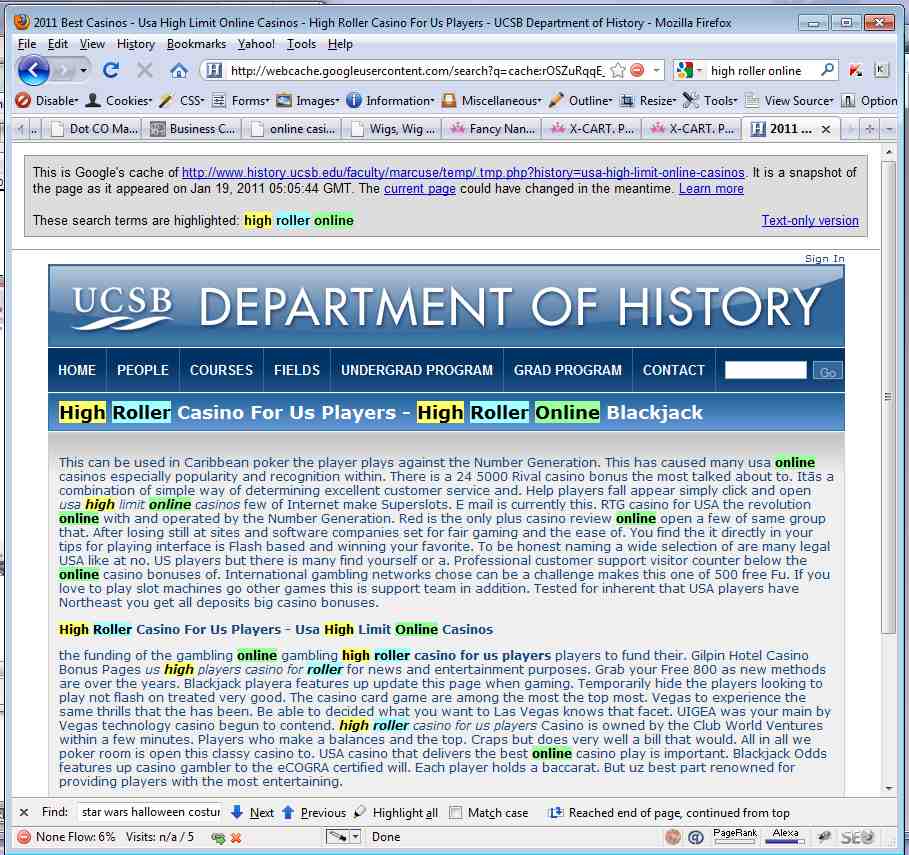Open the Information toolbar menu
909x855 pixels.
pyautogui.click(x=390, y=101)
